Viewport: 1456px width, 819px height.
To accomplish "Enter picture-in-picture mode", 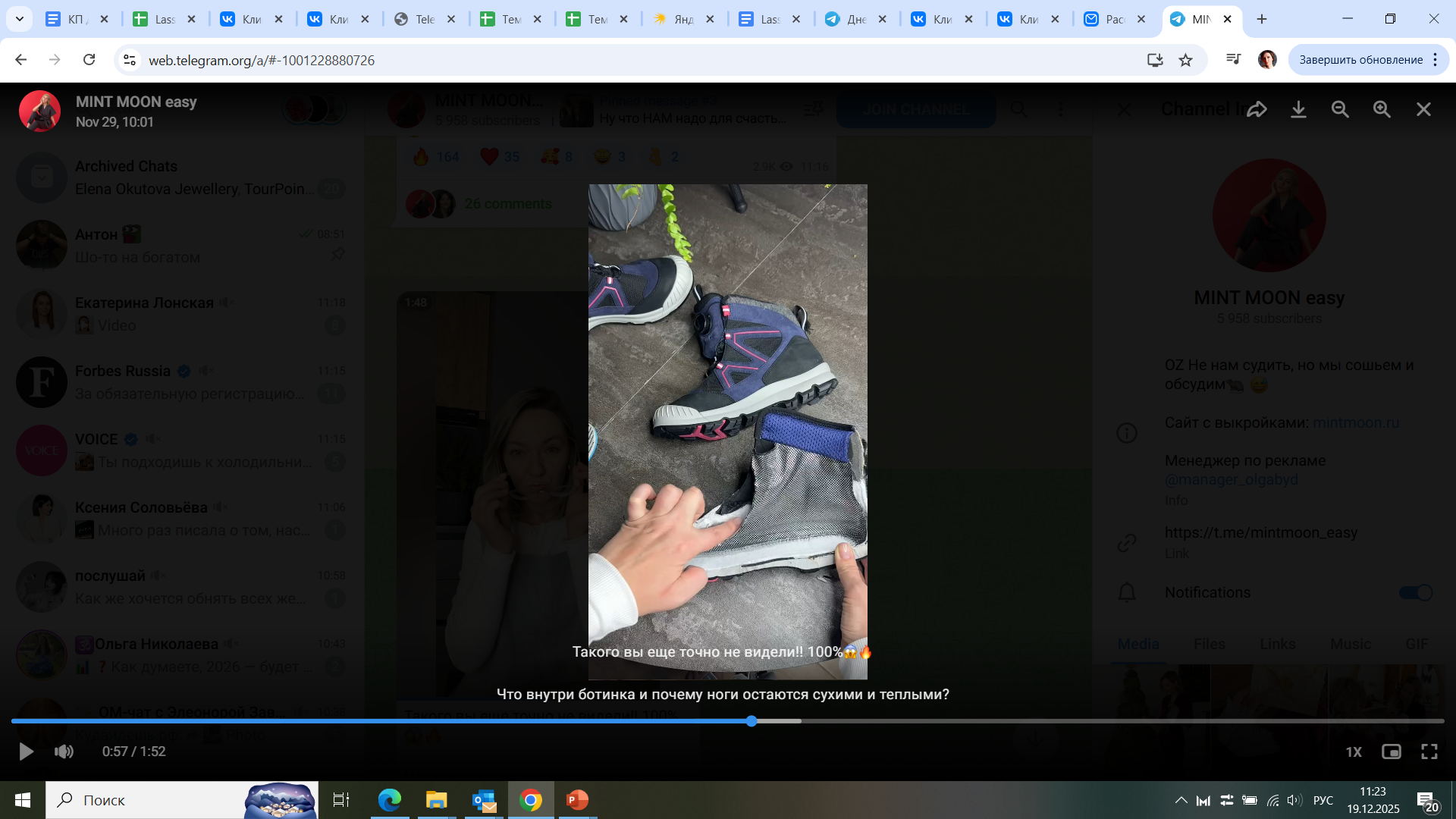I will point(1391,752).
